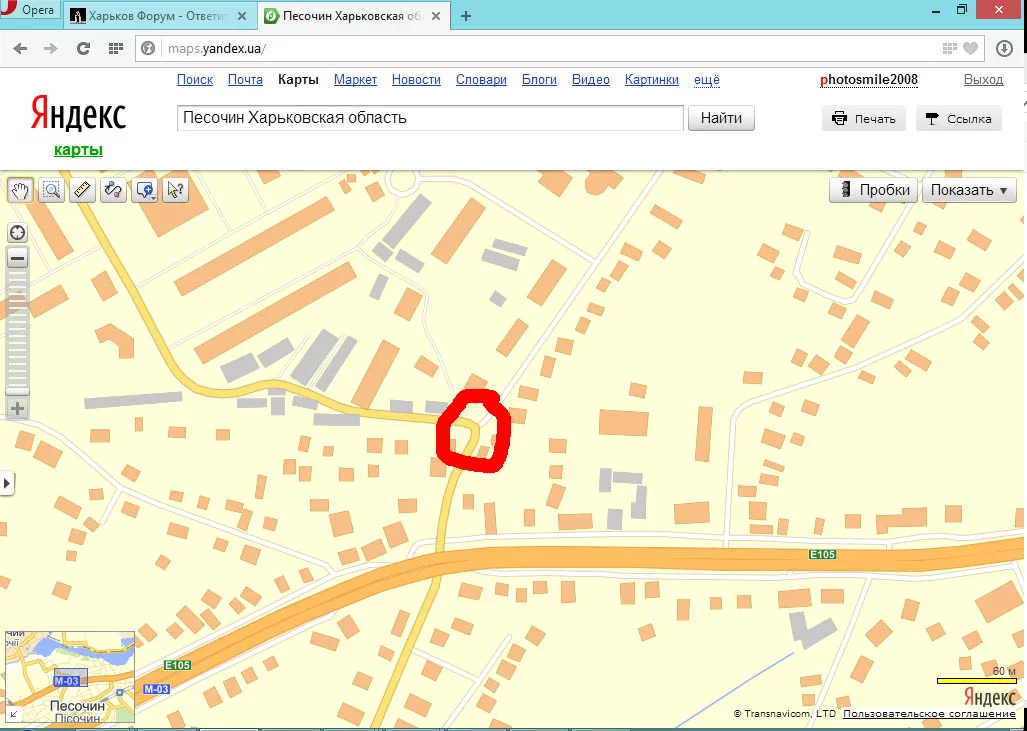The width and height of the screenshot is (1027, 731).
Task: Click the locate/center compass button
Action: point(18,233)
